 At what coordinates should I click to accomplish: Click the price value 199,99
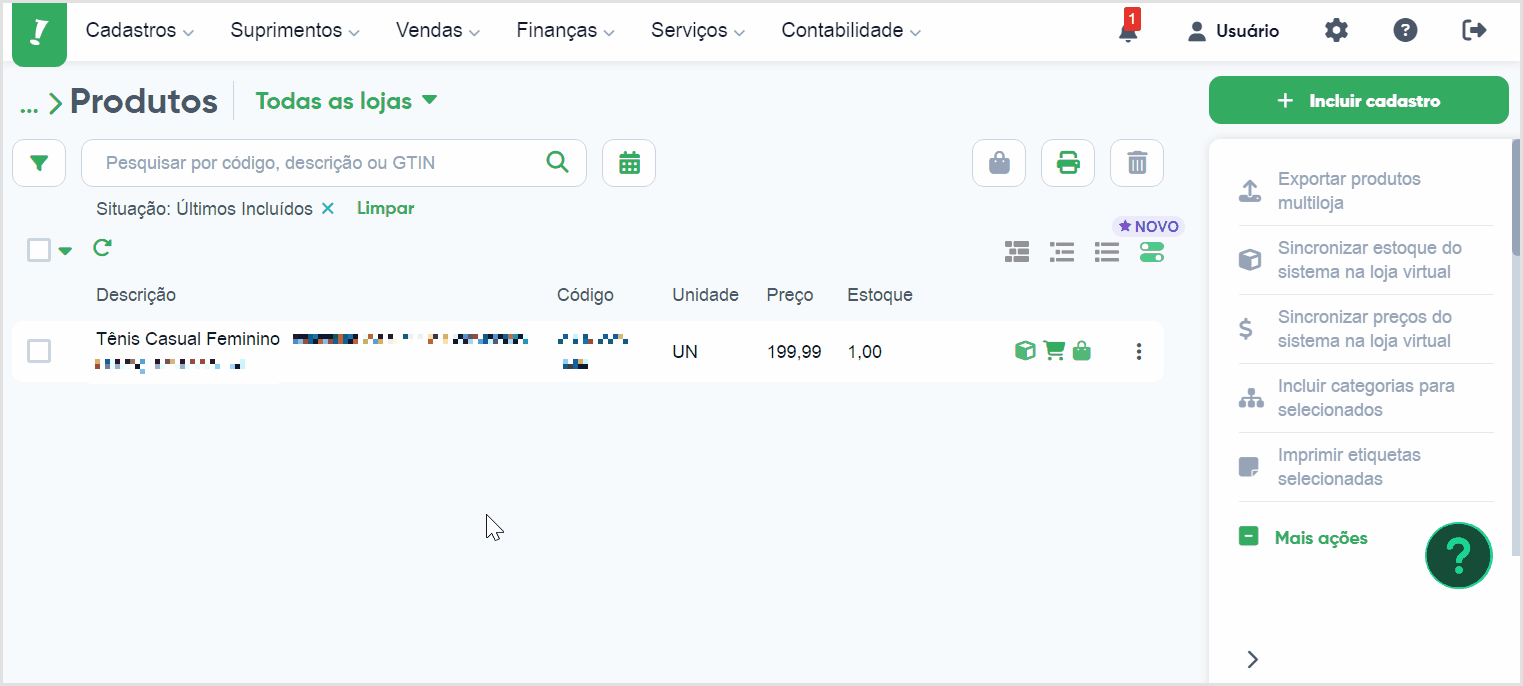[x=794, y=352]
